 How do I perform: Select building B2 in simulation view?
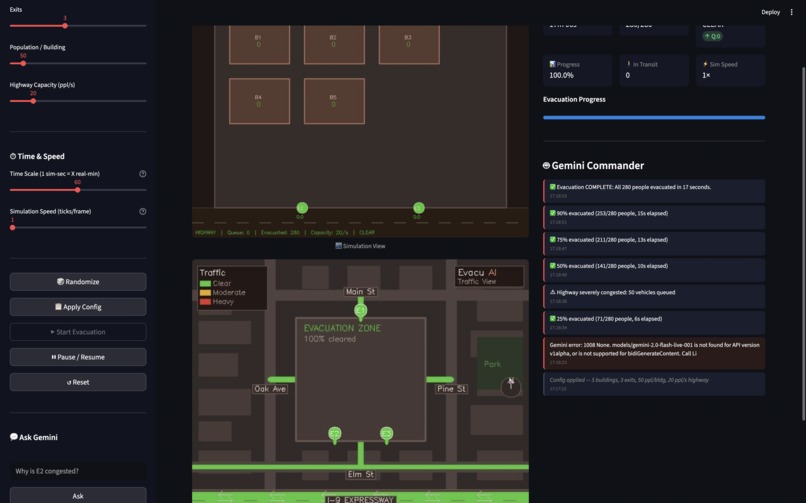(x=334, y=45)
